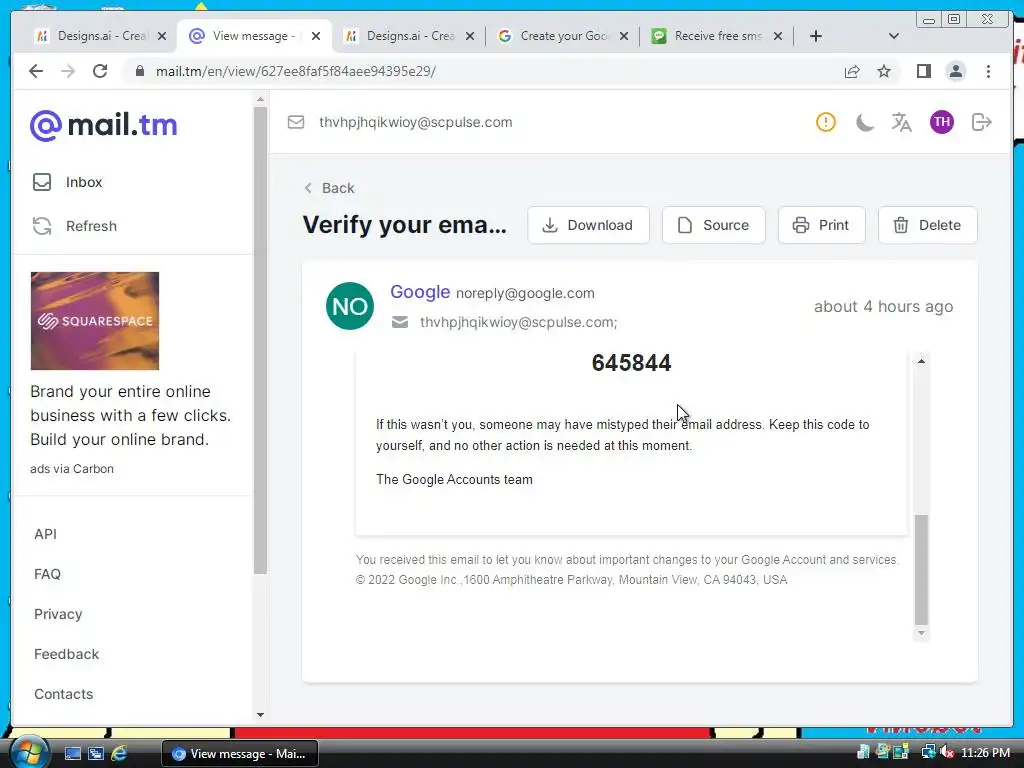Click the sidebar scroll down arrow
Image resolution: width=1024 pixels, height=768 pixels.
pyautogui.click(x=260, y=715)
